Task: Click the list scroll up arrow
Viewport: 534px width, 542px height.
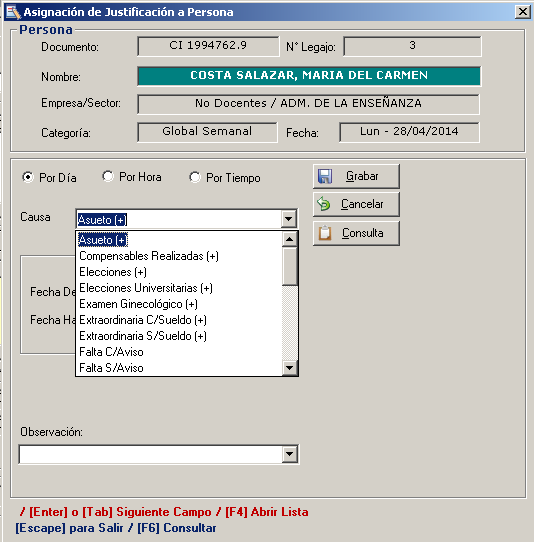Action: pyautogui.click(x=290, y=239)
